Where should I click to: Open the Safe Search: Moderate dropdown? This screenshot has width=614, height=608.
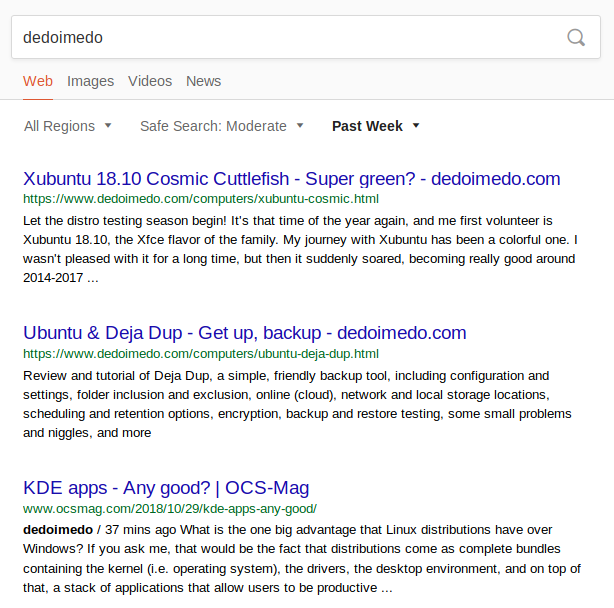222,126
